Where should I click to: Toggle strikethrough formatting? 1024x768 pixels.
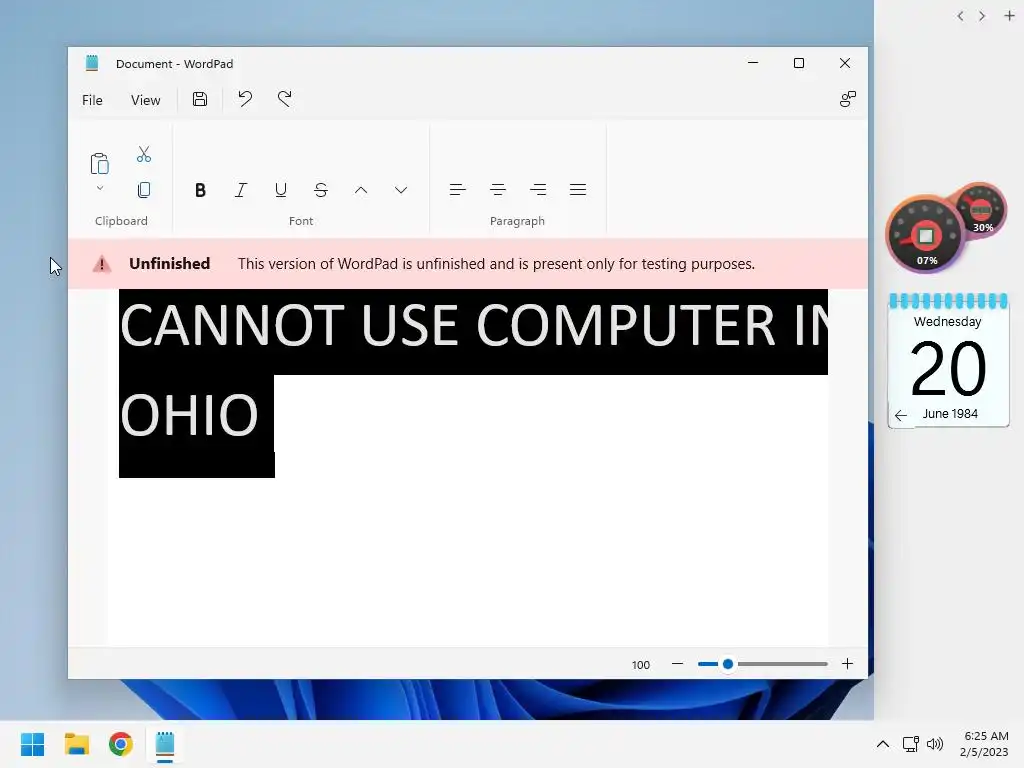[x=321, y=190]
